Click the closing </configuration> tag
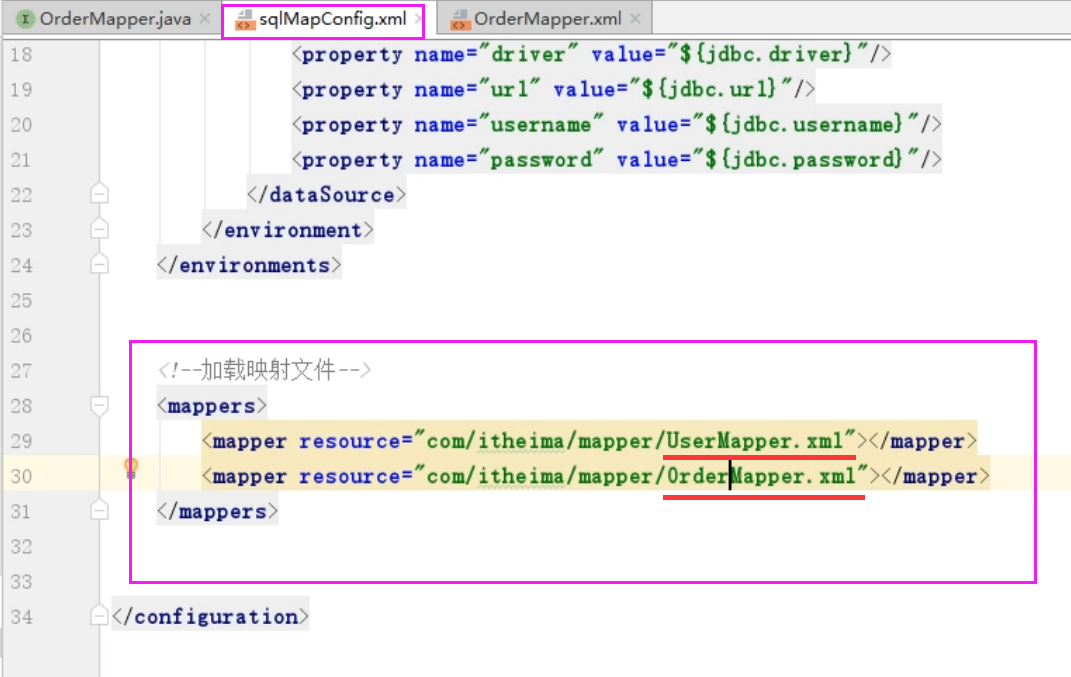Image resolution: width=1071 pixels, height=677 pixels. click(210, 617)
